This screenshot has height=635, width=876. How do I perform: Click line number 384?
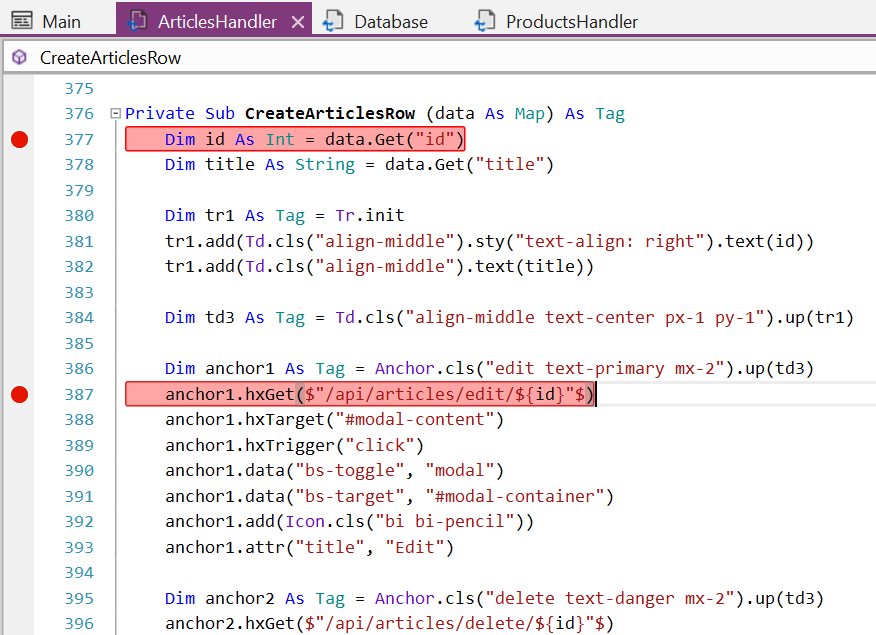click(79, 318)
